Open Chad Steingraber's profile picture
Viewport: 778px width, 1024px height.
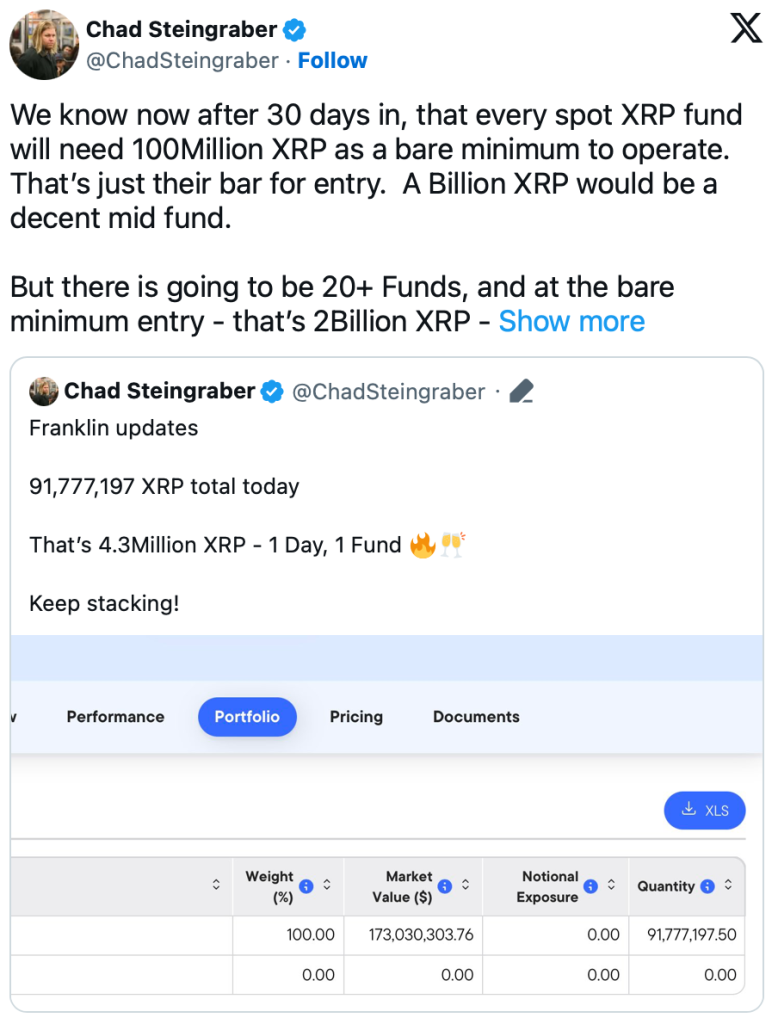coord(44,45)
